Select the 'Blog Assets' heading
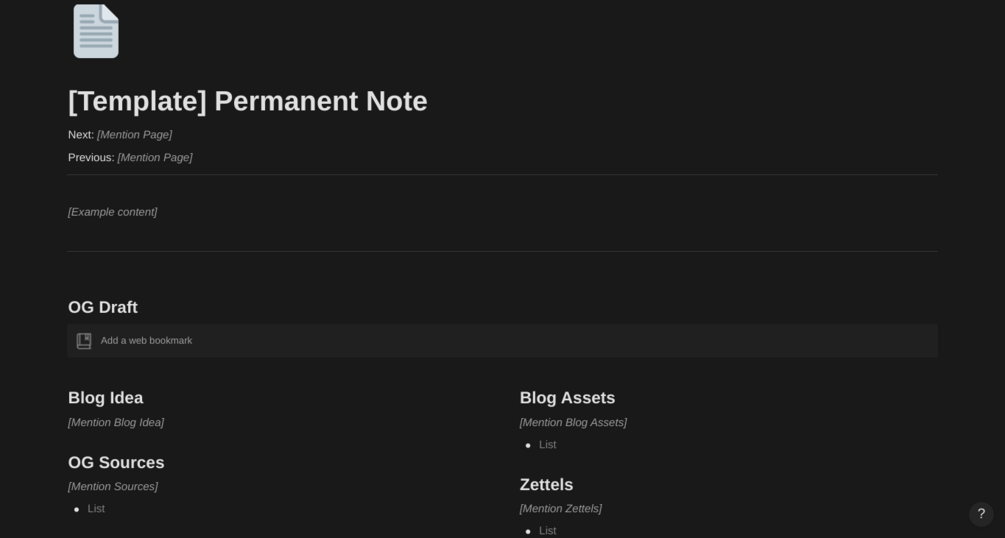The height and width of the screenshot is (538, 1005). click(x=567, y=398)
